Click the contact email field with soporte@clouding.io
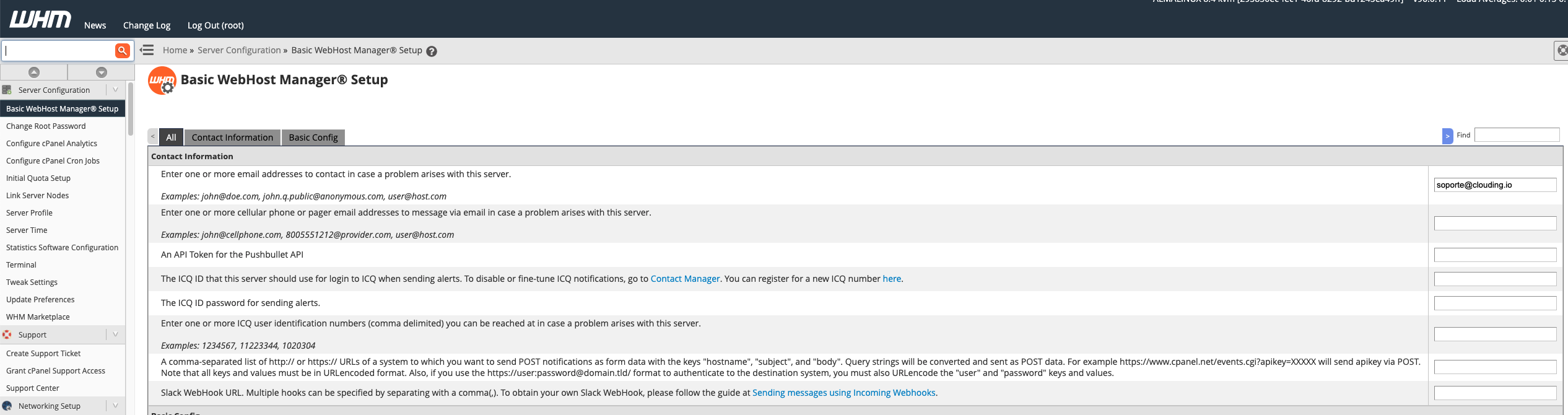Image resolution: width=1568 pixels, height=415 pixels. (x=1495, y=185)
